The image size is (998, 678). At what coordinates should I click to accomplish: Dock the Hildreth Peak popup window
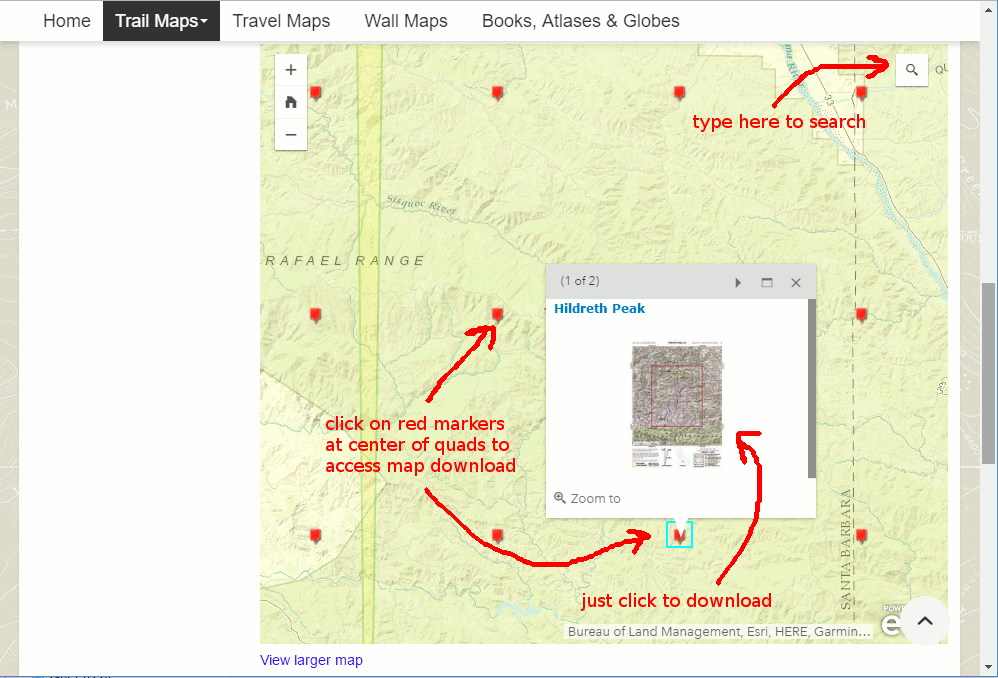coord(767,282)
